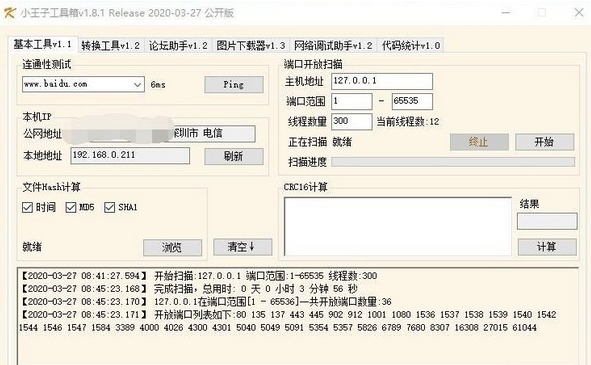Select the 代码统计v1.0 tab
Image resolution: width=591 pixels, height=365 pixels.
click(x=411, y=46)
